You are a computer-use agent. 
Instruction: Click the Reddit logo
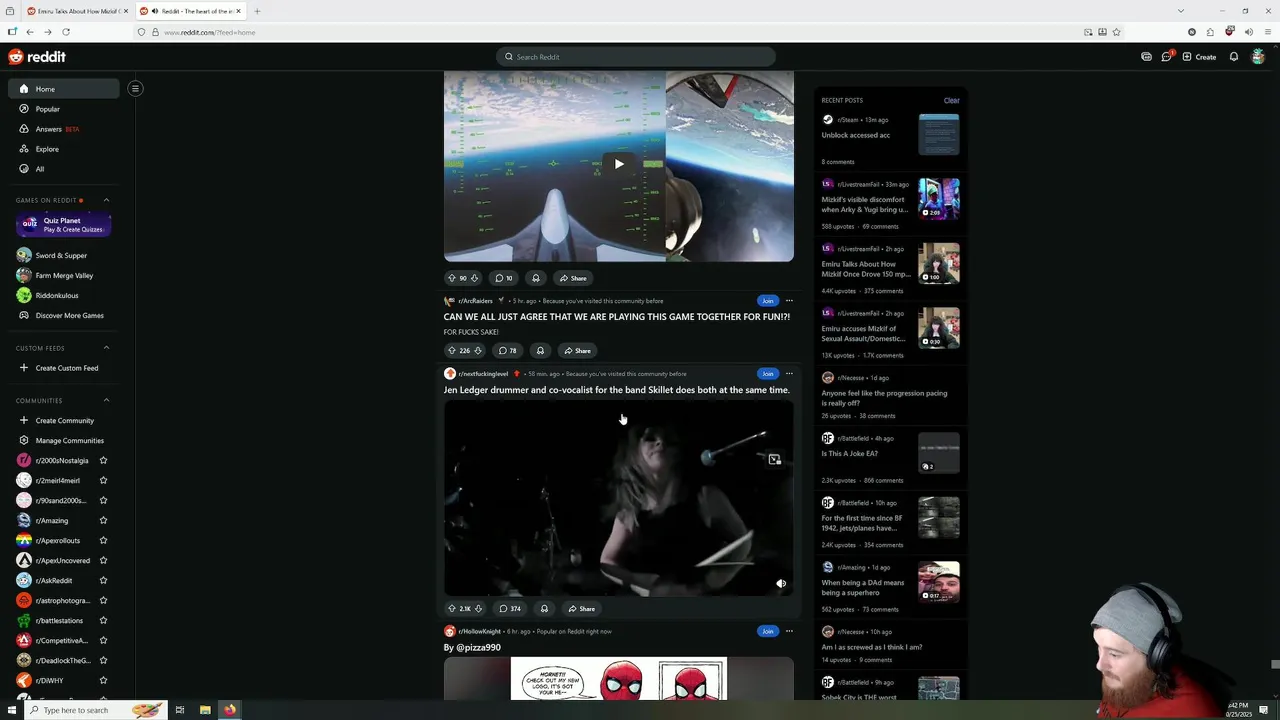pos(37,57)
